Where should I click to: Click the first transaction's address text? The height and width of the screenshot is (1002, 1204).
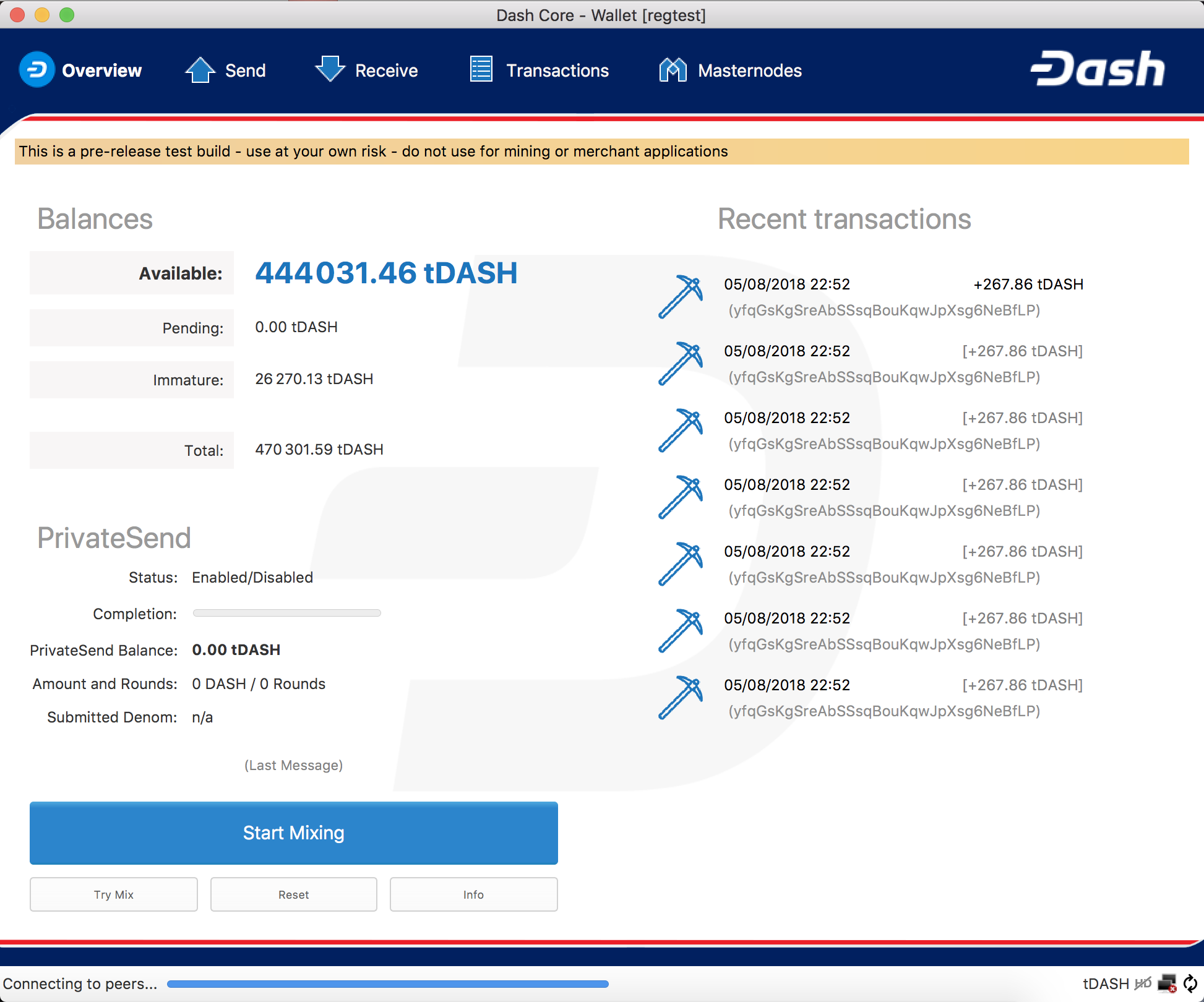tap(884, 310)
